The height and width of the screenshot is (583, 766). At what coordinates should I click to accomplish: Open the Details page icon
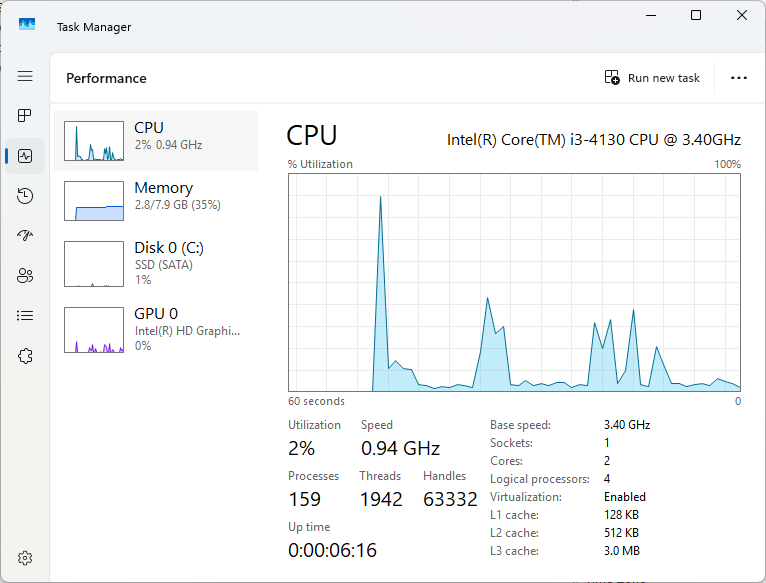pos(25,316)
